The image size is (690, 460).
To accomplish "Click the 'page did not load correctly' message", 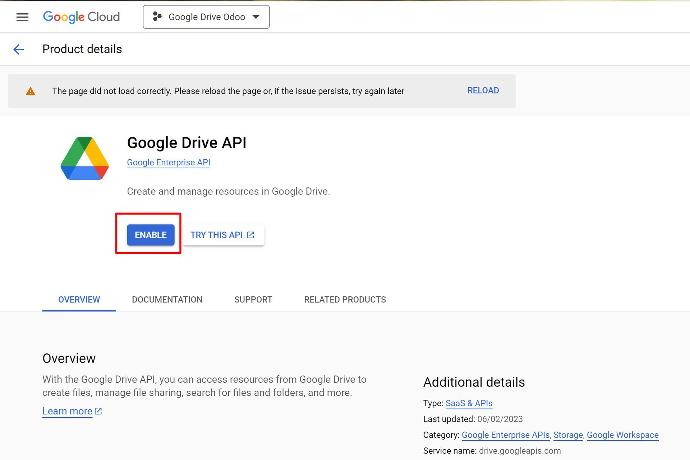I will 228,91.
